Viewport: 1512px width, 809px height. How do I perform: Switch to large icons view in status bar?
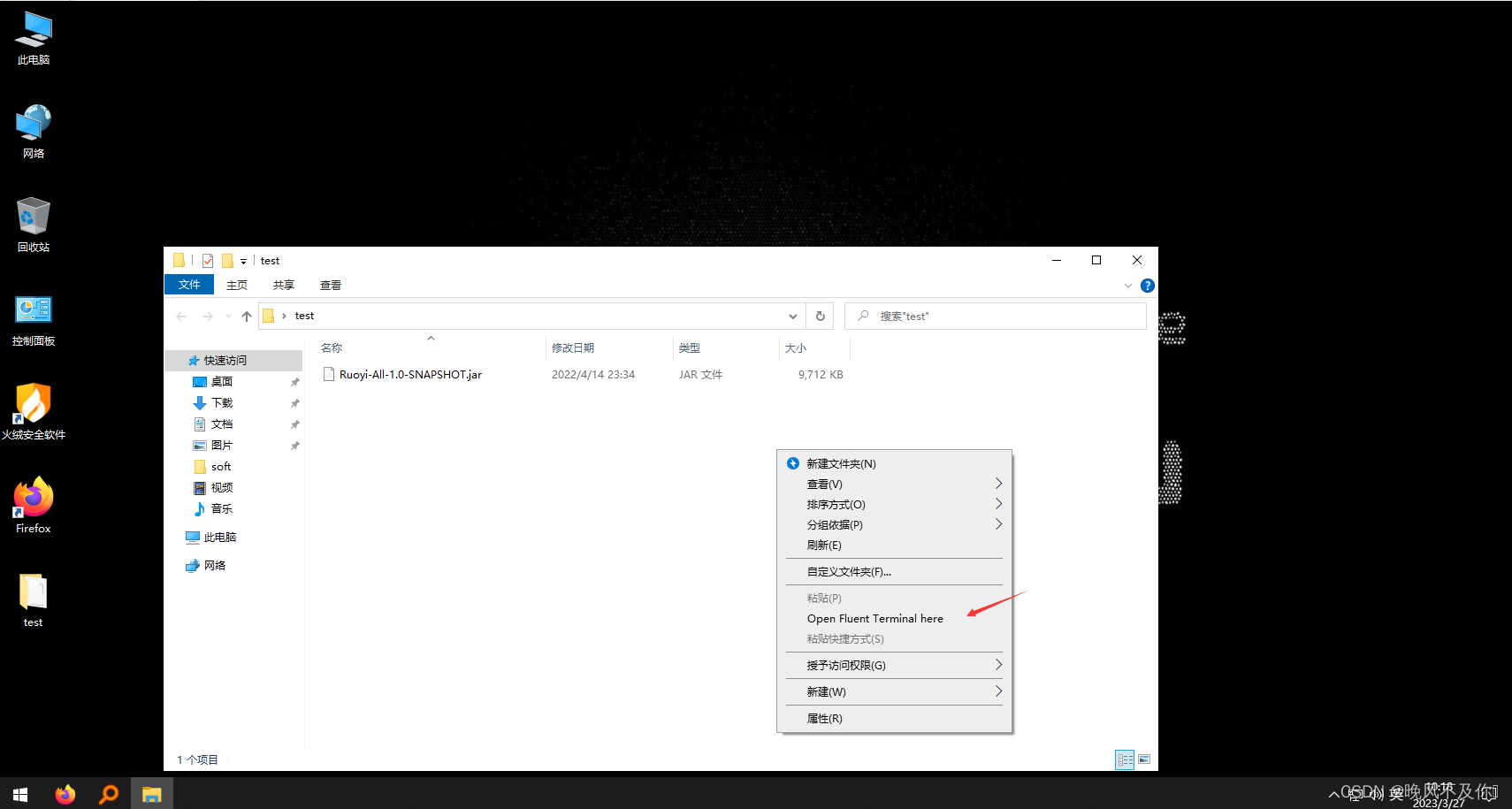pyautogui.click(x=1144, y=759)
